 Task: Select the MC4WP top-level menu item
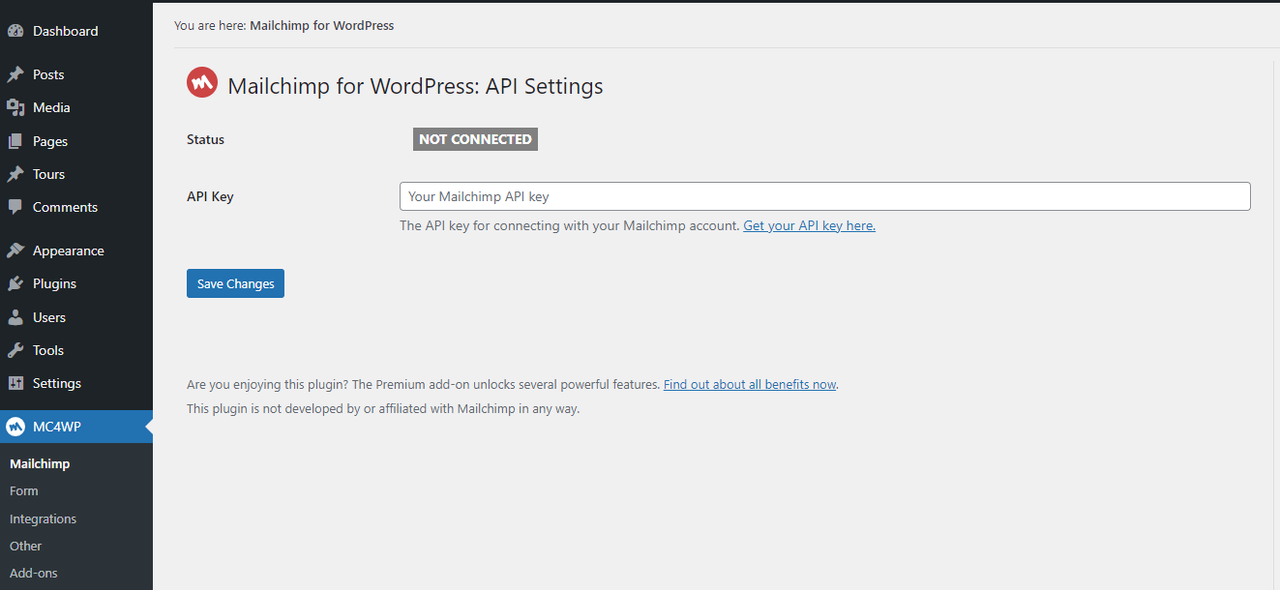tap(76, 427)
